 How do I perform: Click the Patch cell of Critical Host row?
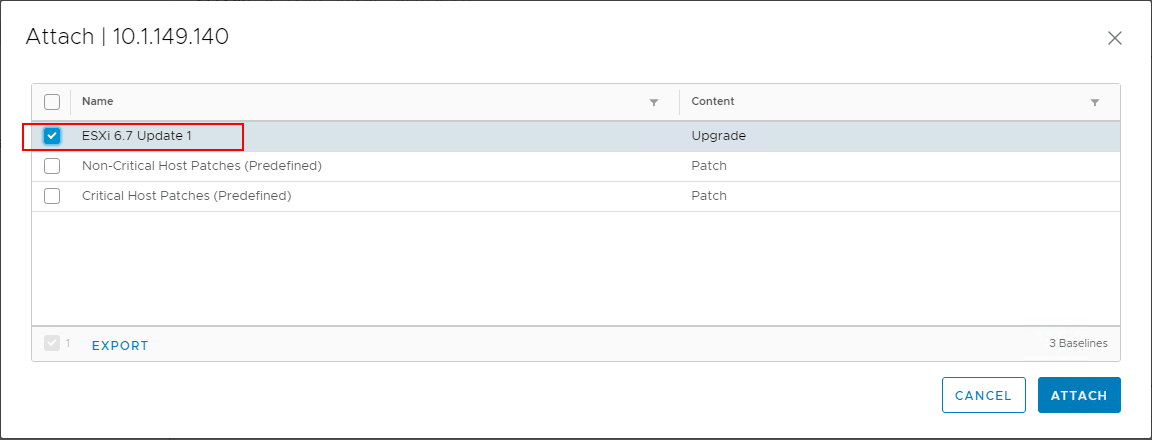tap(709, 196)
